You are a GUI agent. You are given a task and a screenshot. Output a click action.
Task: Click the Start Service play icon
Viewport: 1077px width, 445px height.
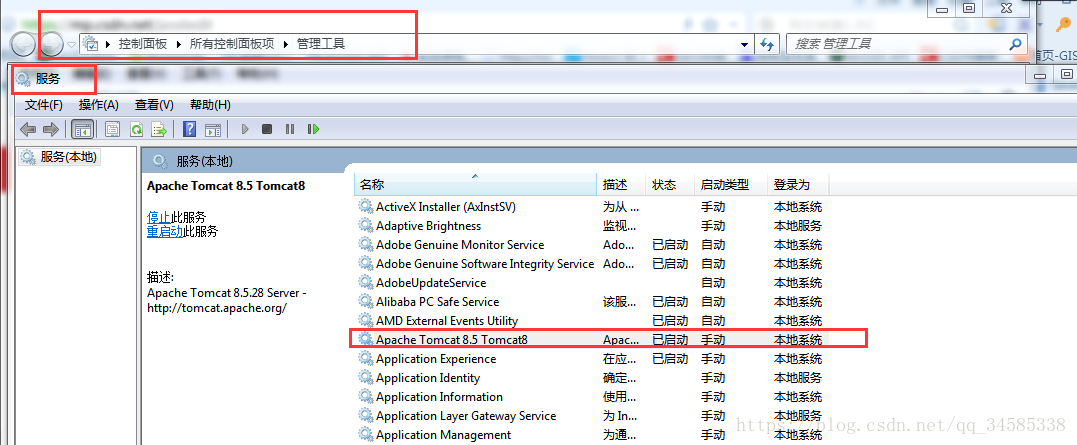pos(245,129)
